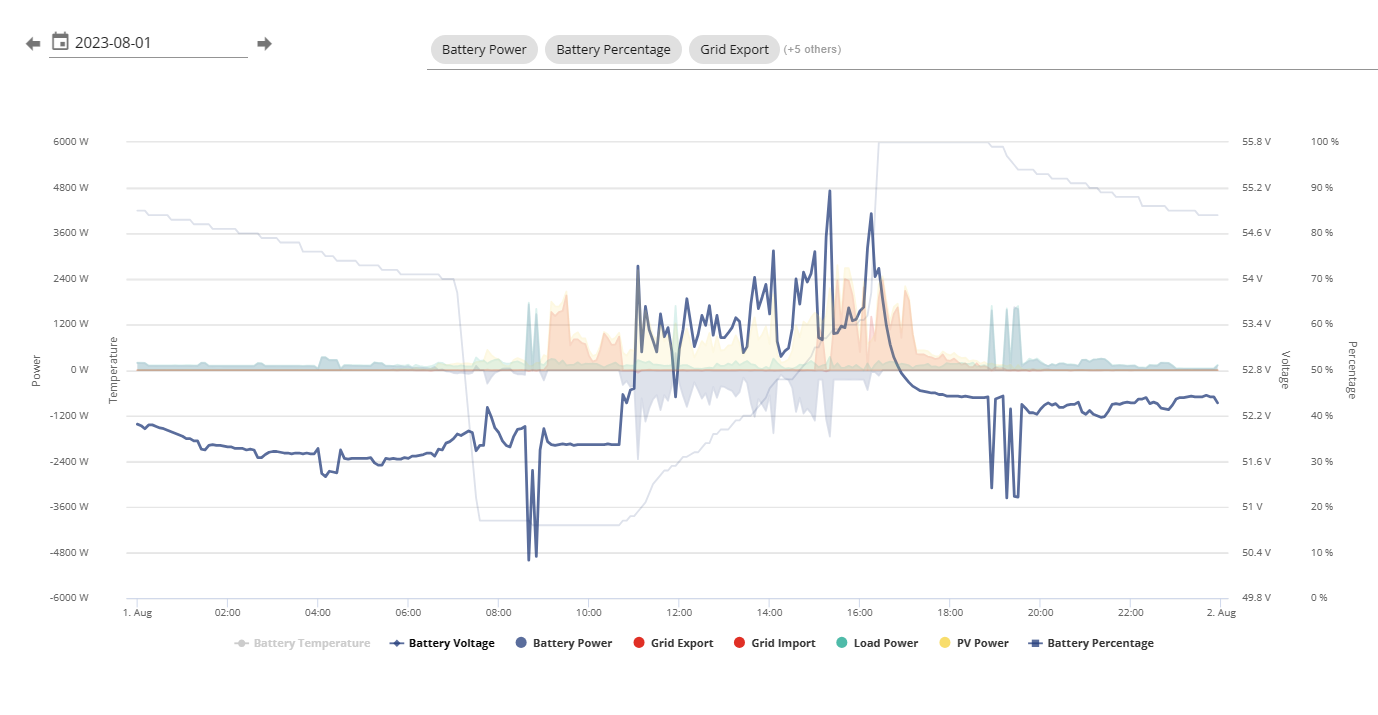Click the 'Temperature' axis title
Image resolution: width=1378 pixels, height=715 pixels.
click(x=114, y=370)
